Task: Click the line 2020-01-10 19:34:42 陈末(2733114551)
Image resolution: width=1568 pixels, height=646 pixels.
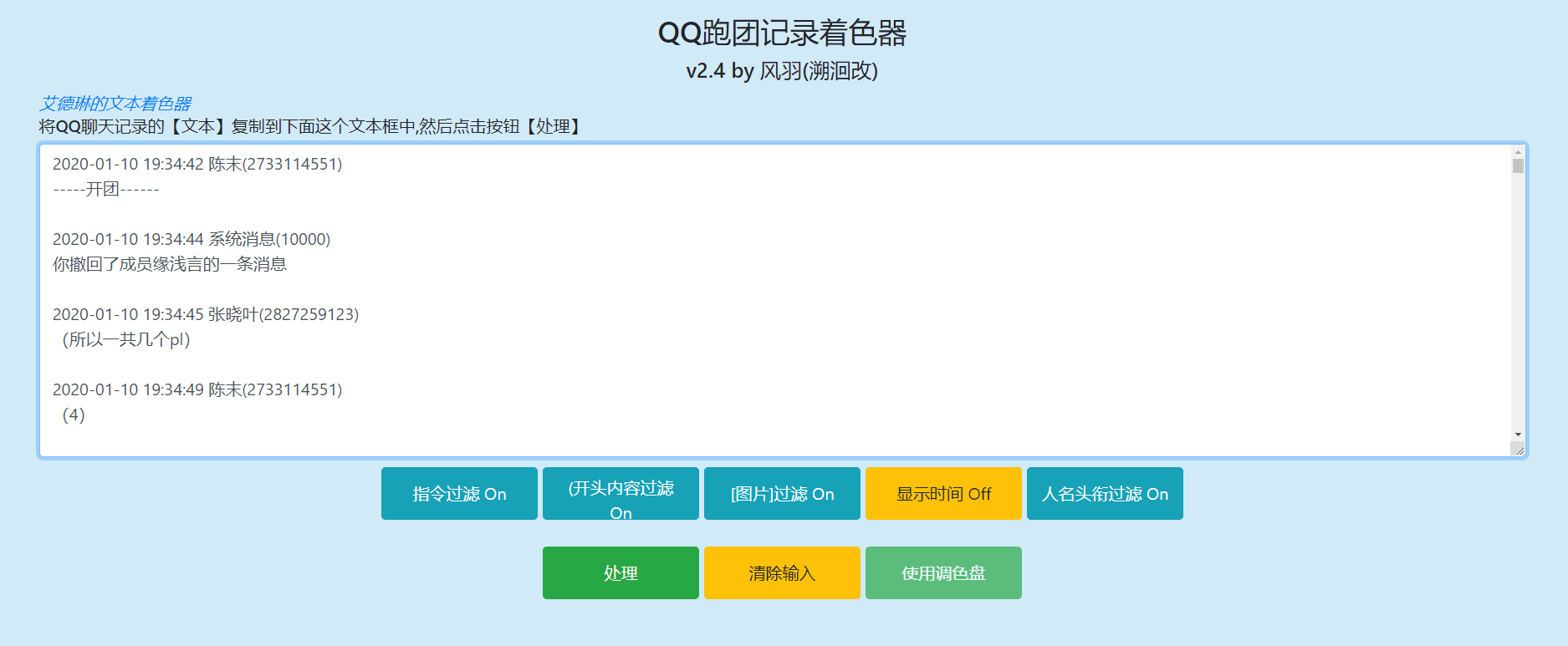Action: 197,164
